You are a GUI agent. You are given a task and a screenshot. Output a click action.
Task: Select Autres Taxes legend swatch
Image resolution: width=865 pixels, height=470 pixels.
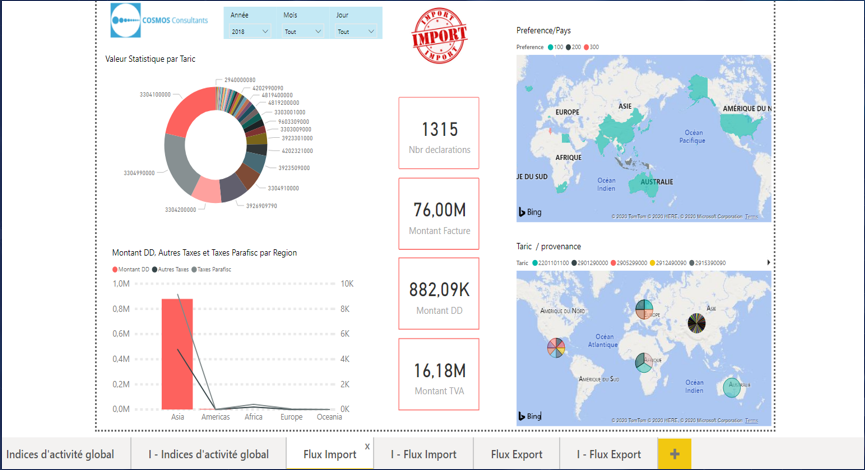click(154, 269)
